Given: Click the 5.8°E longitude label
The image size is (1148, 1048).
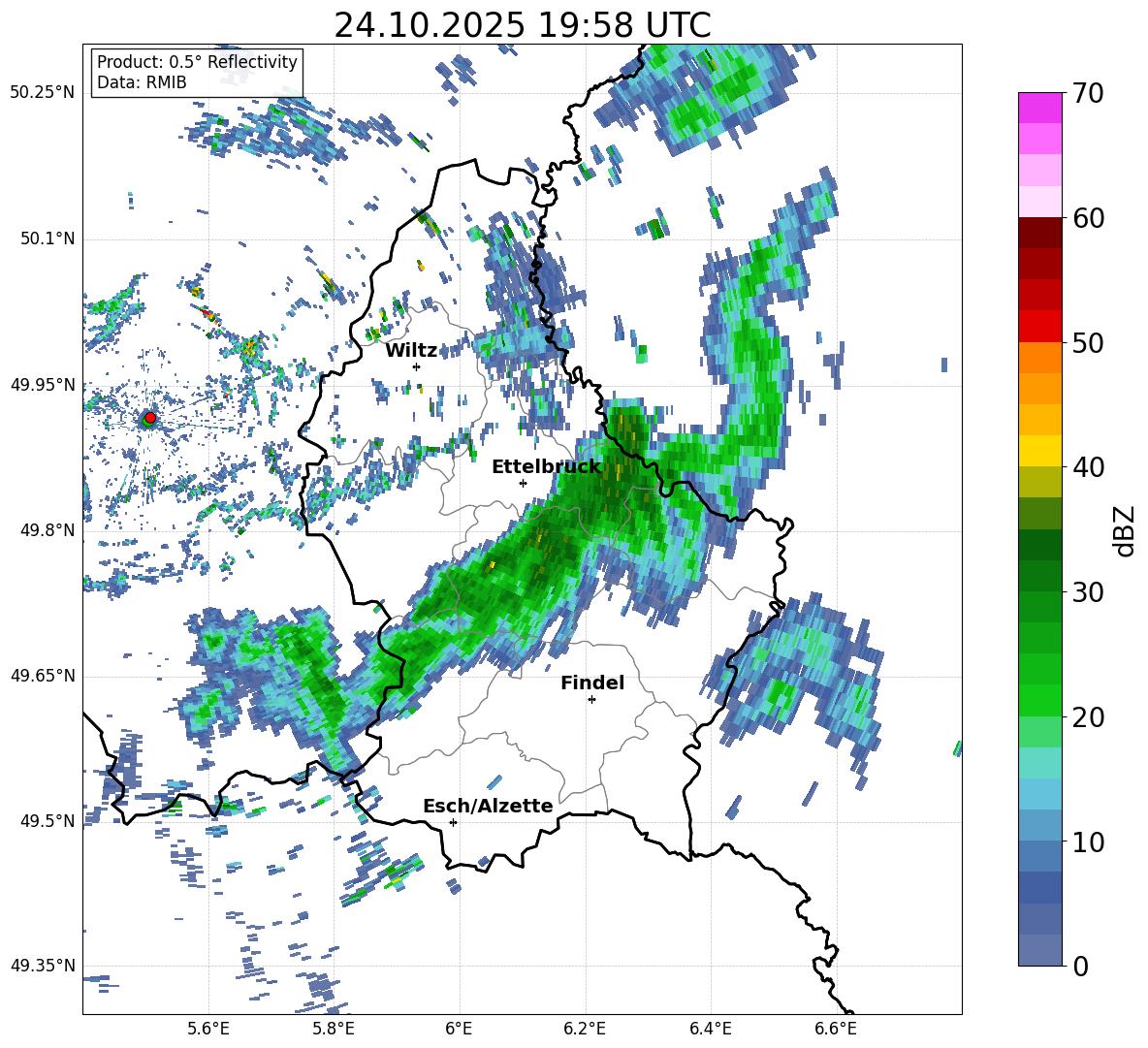Looking at the screenshot, I should (x=334, y=1029).
